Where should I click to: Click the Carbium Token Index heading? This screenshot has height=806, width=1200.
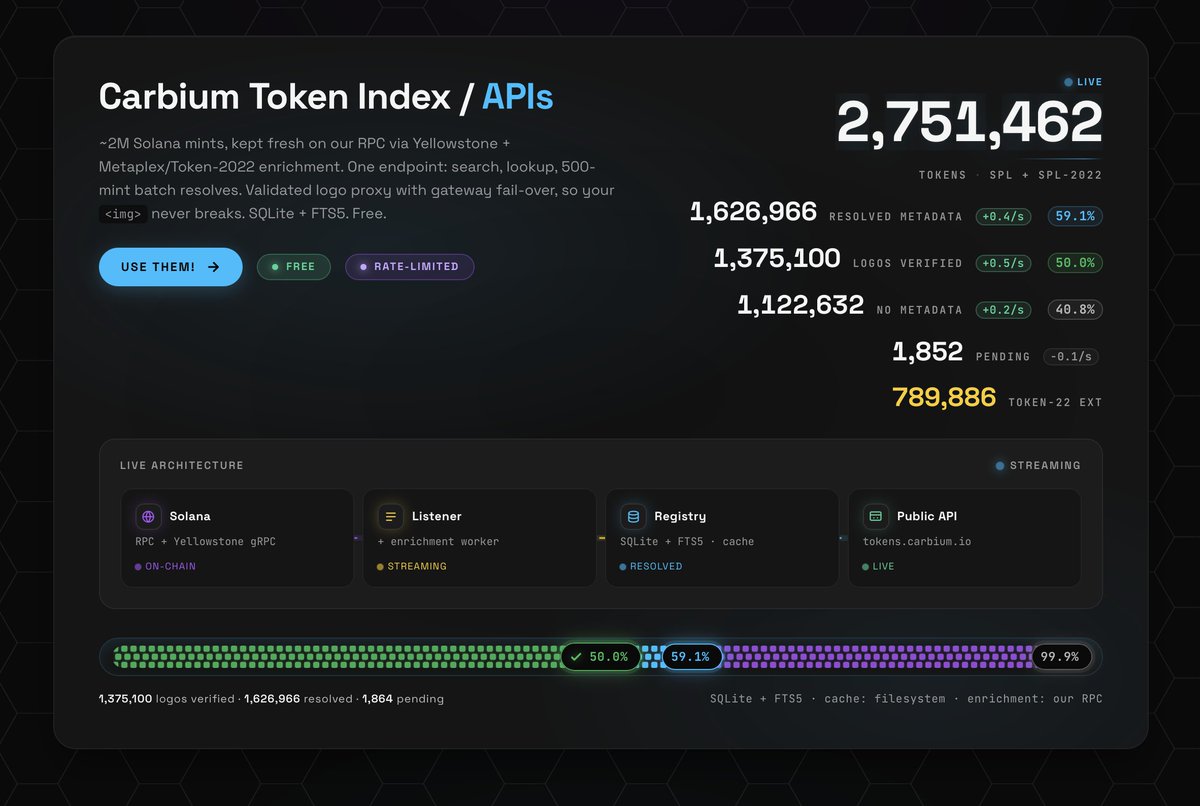(275, 97)
